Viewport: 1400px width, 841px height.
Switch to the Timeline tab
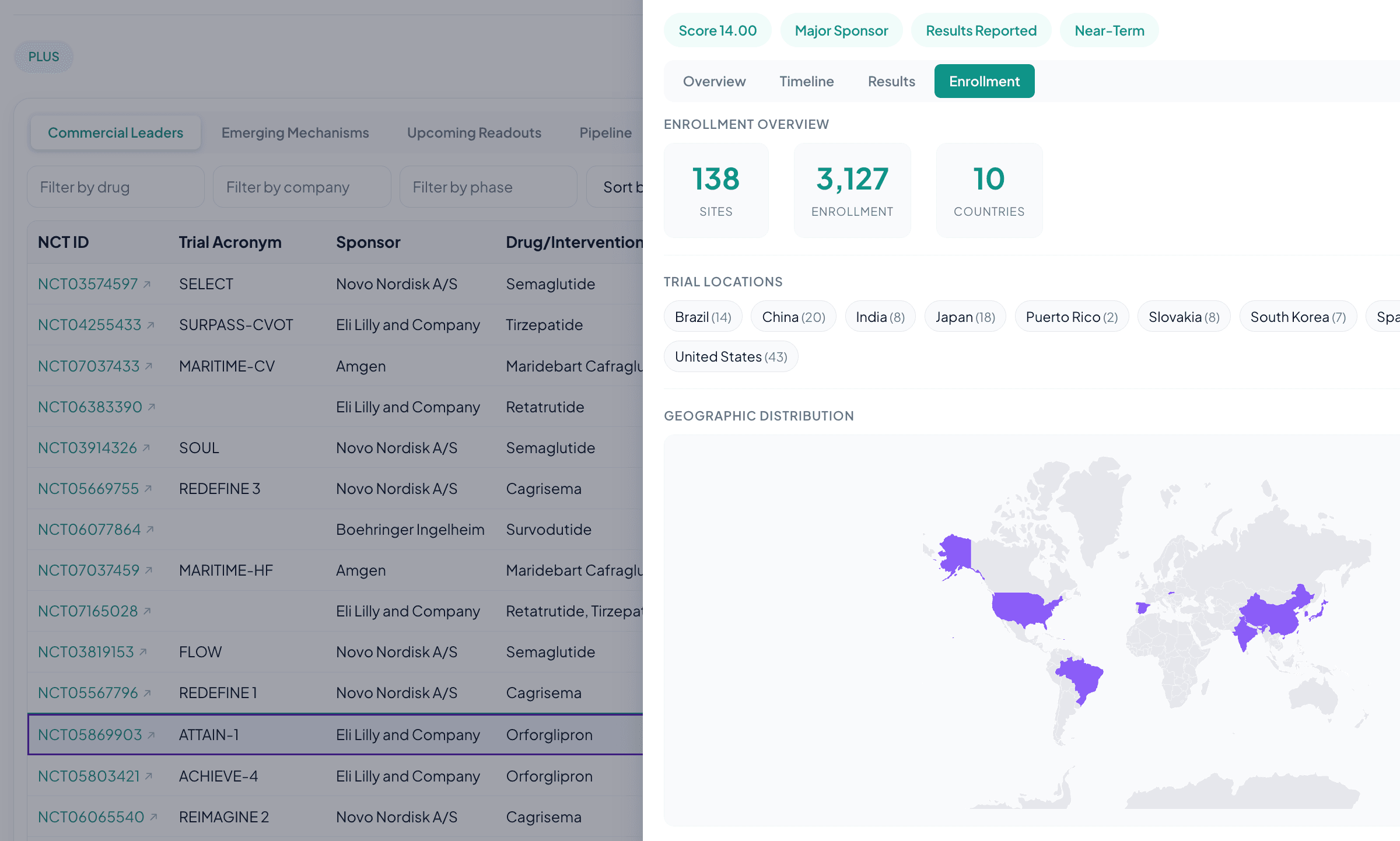coord(806,81)
